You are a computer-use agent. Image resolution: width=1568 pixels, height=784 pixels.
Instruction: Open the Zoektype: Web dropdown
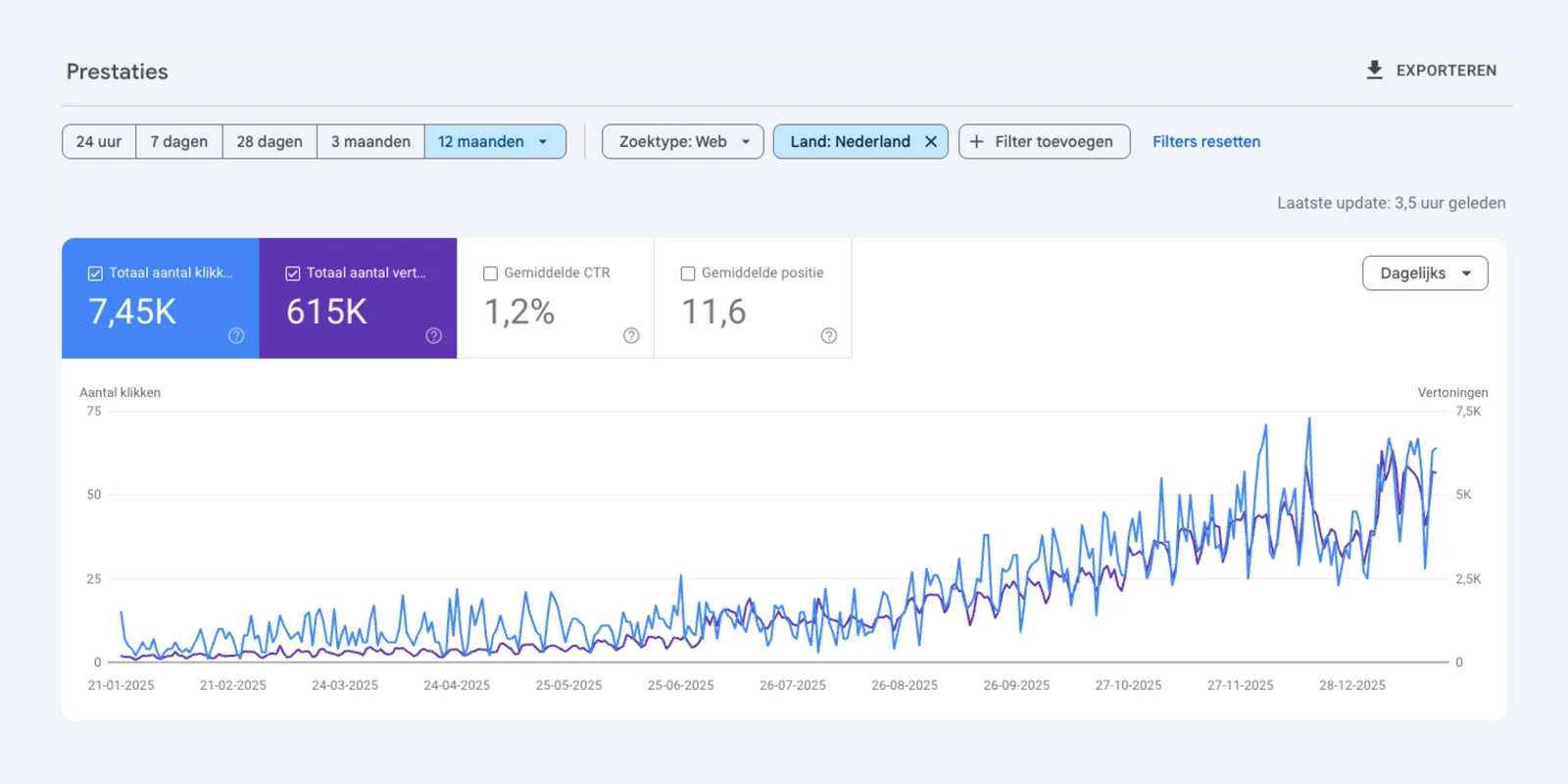(683, 142)
